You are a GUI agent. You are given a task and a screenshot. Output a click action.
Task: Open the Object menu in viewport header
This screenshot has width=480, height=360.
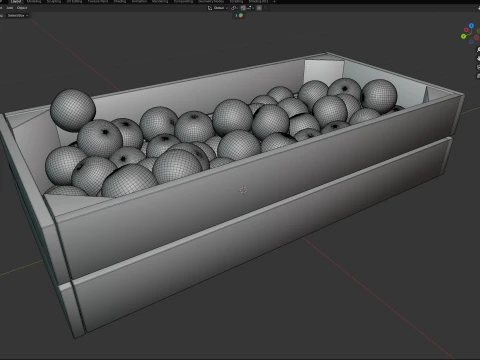coord(22,8)
